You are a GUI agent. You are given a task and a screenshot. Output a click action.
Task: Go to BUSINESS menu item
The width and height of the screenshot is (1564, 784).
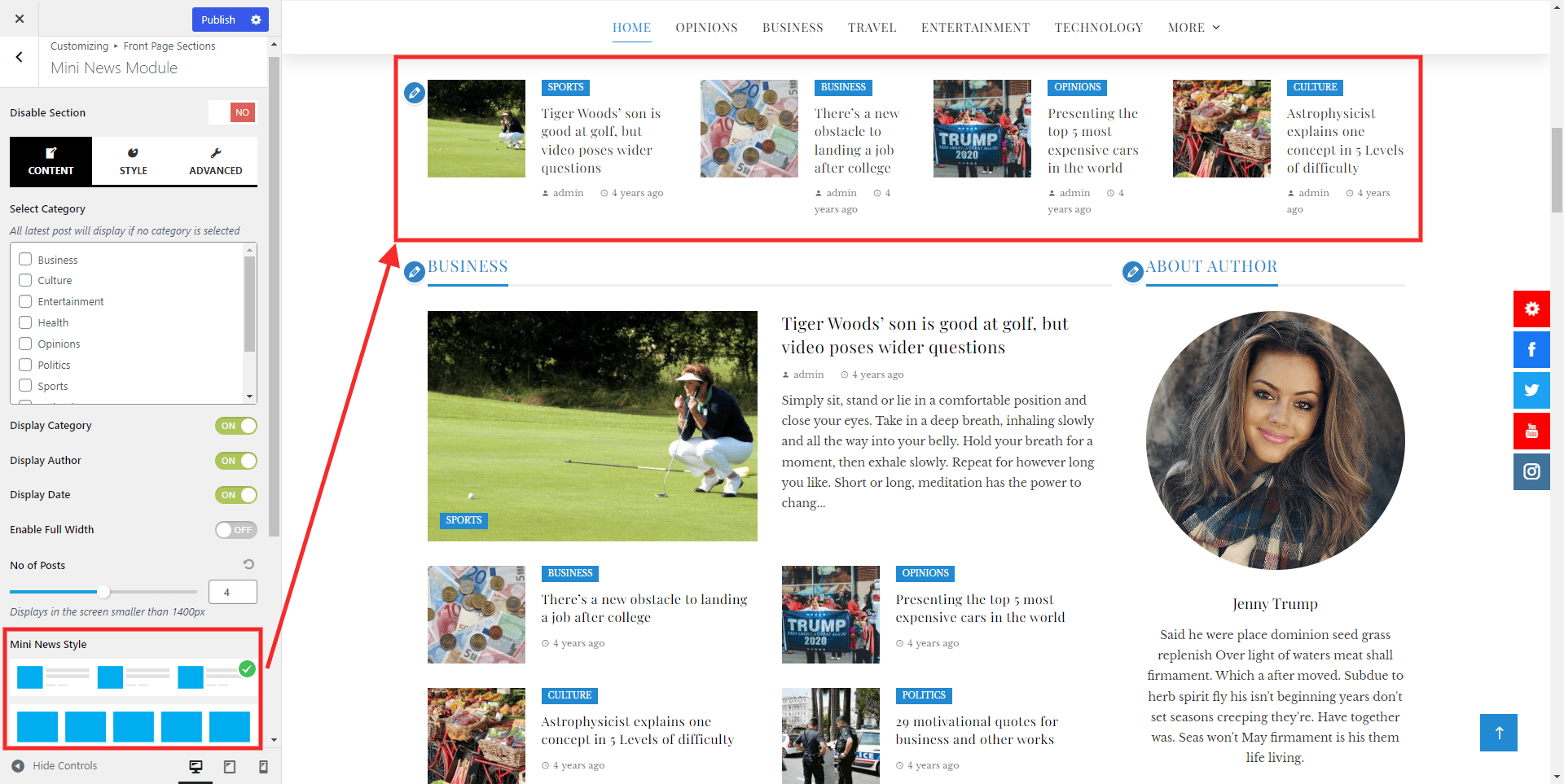793,28
